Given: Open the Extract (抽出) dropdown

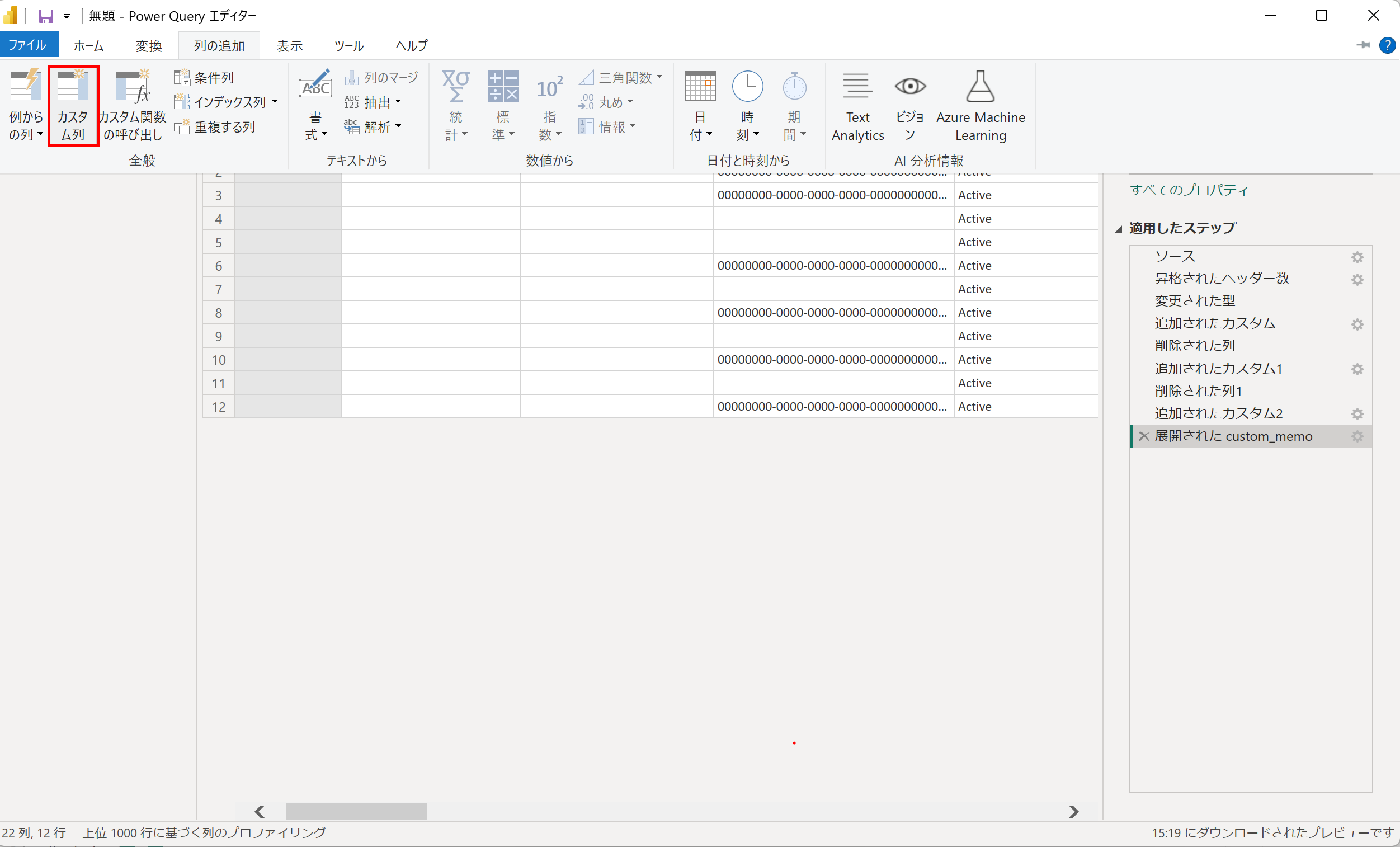Looking at the screenshot, I should pos(398,102).
